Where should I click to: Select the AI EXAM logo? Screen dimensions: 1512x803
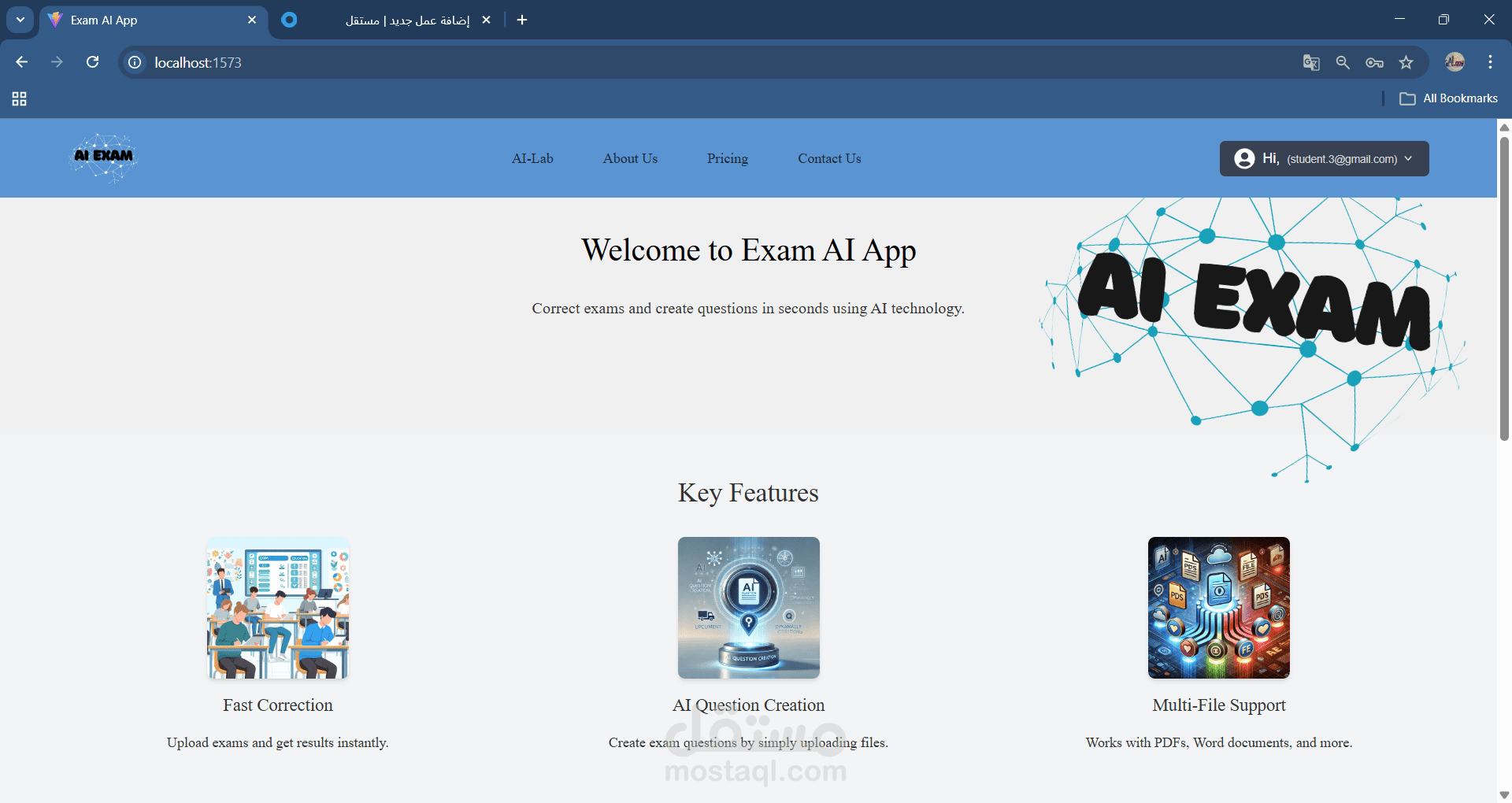(x=102, y=157)
